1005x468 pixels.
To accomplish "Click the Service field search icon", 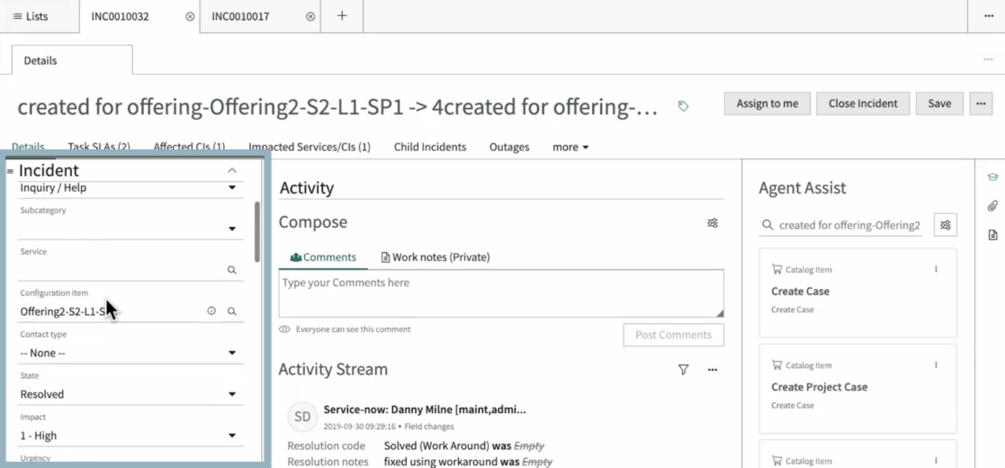I will click(x=232, y=271).
